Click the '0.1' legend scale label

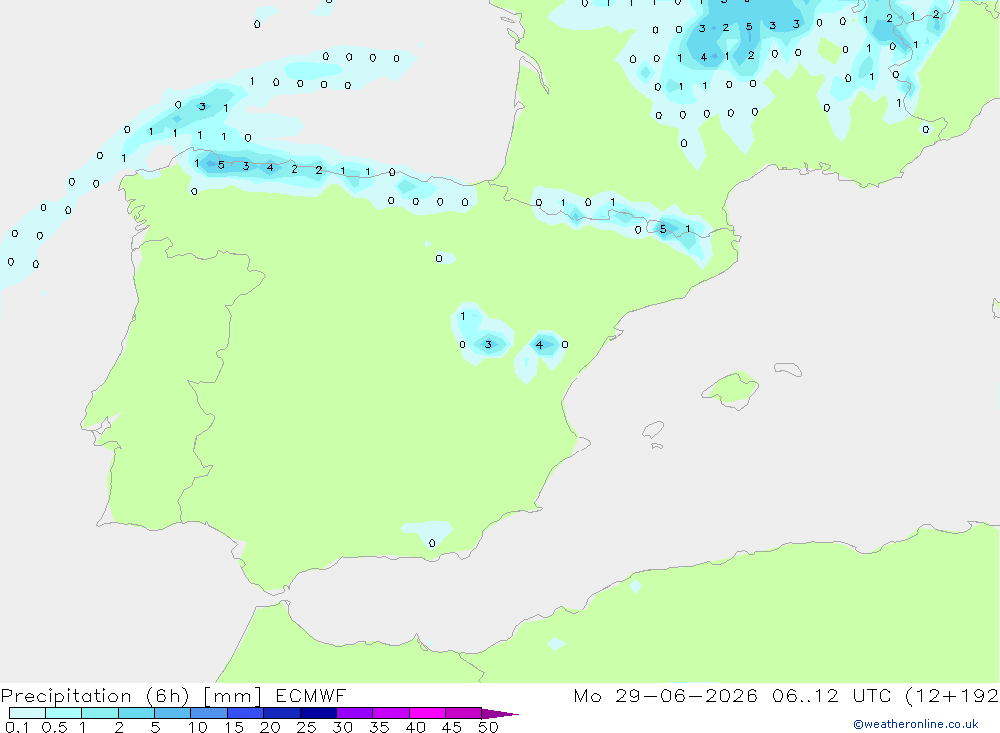coord(17,727)
